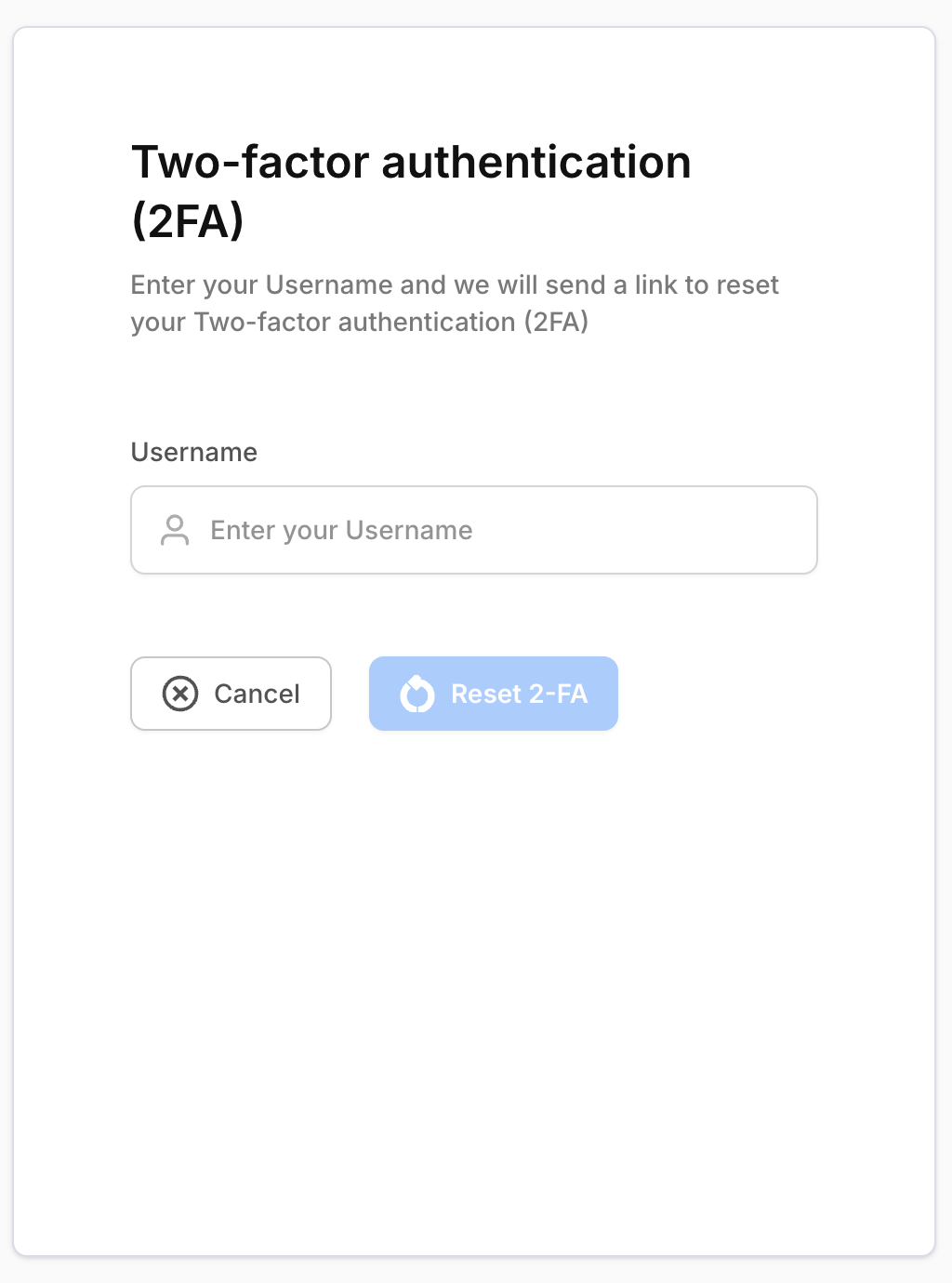Click the circular arrow icon on Reset 2-FA
Image resolution: width=952 pixels, height=1283 pixels.
417,694
